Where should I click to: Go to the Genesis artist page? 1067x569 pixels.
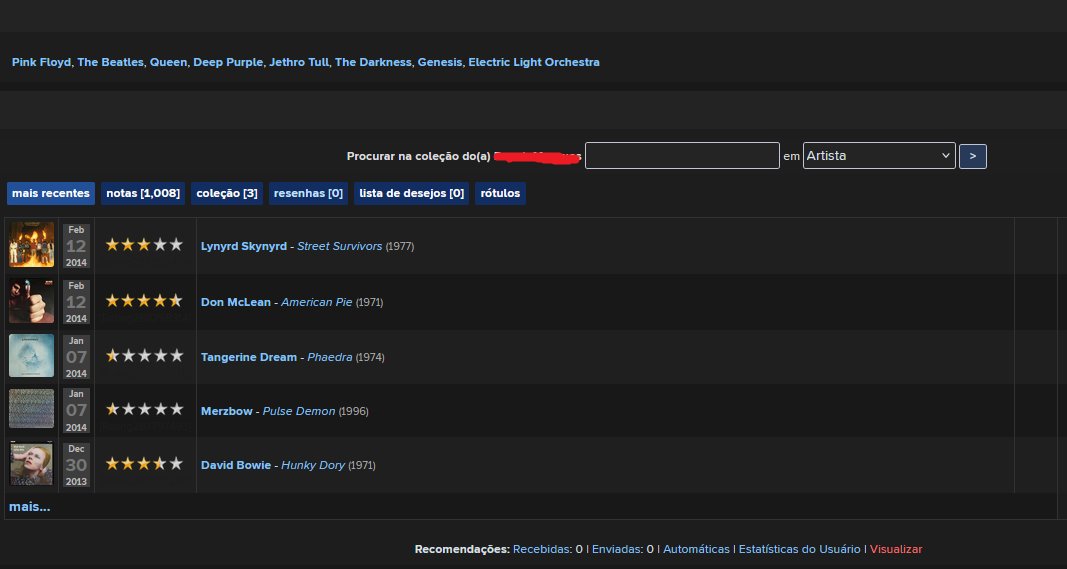[440, 62]
